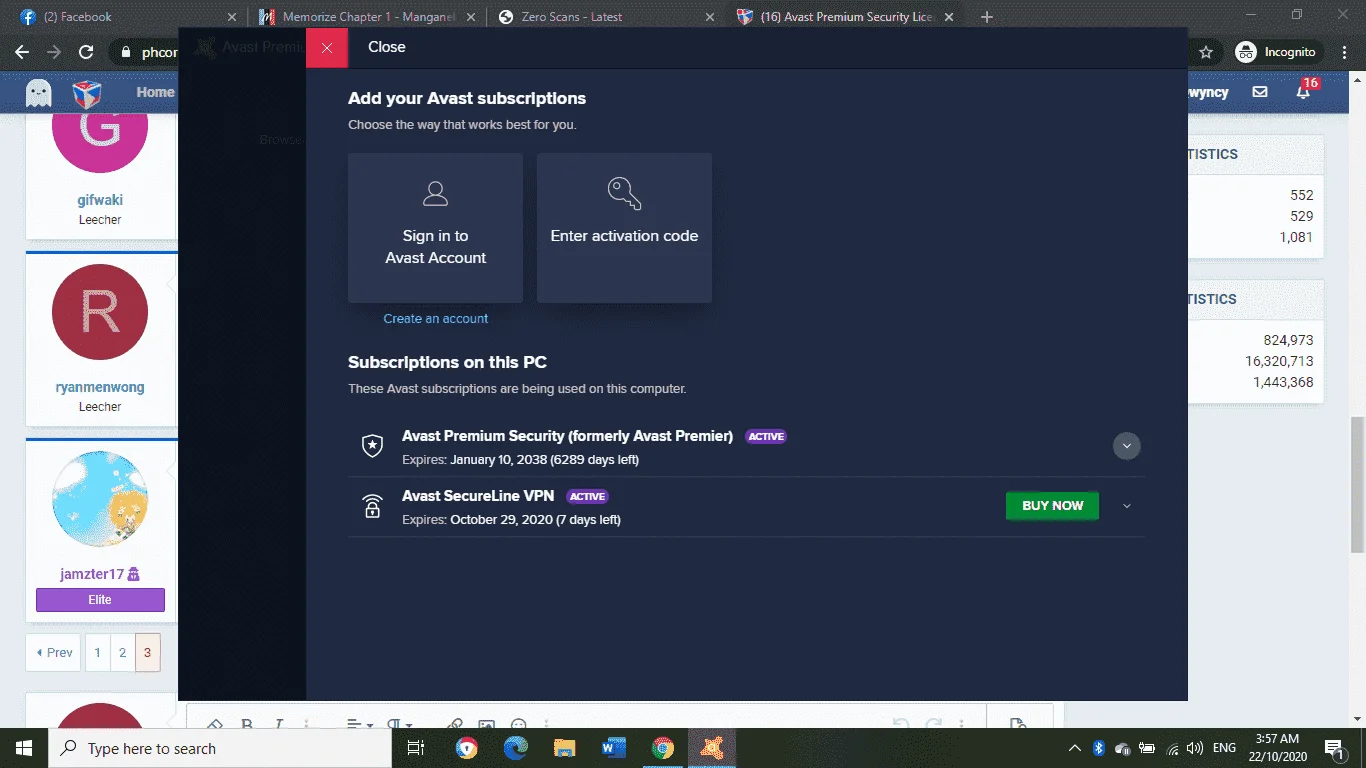Switch to the Memorize Chapter 1 tab
This screenshot has width=1366, height=768.
366,17
